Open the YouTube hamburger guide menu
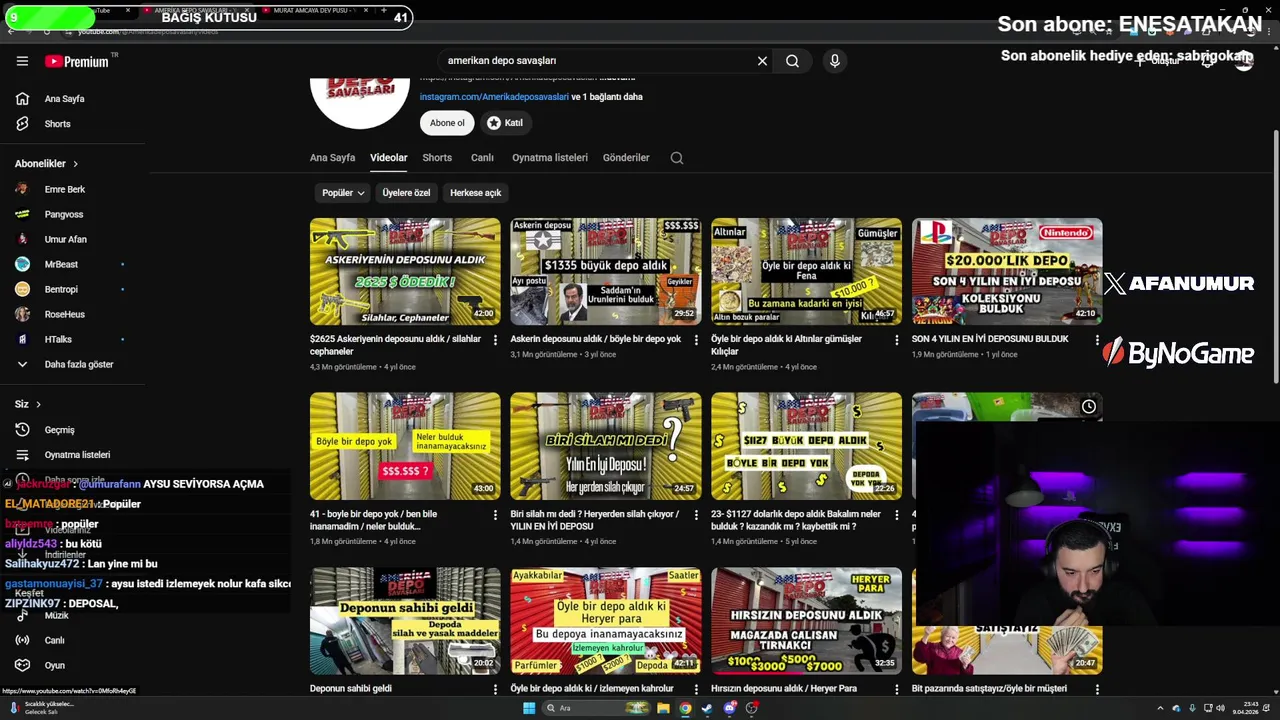1280x720 pixels. coord(22,61)
